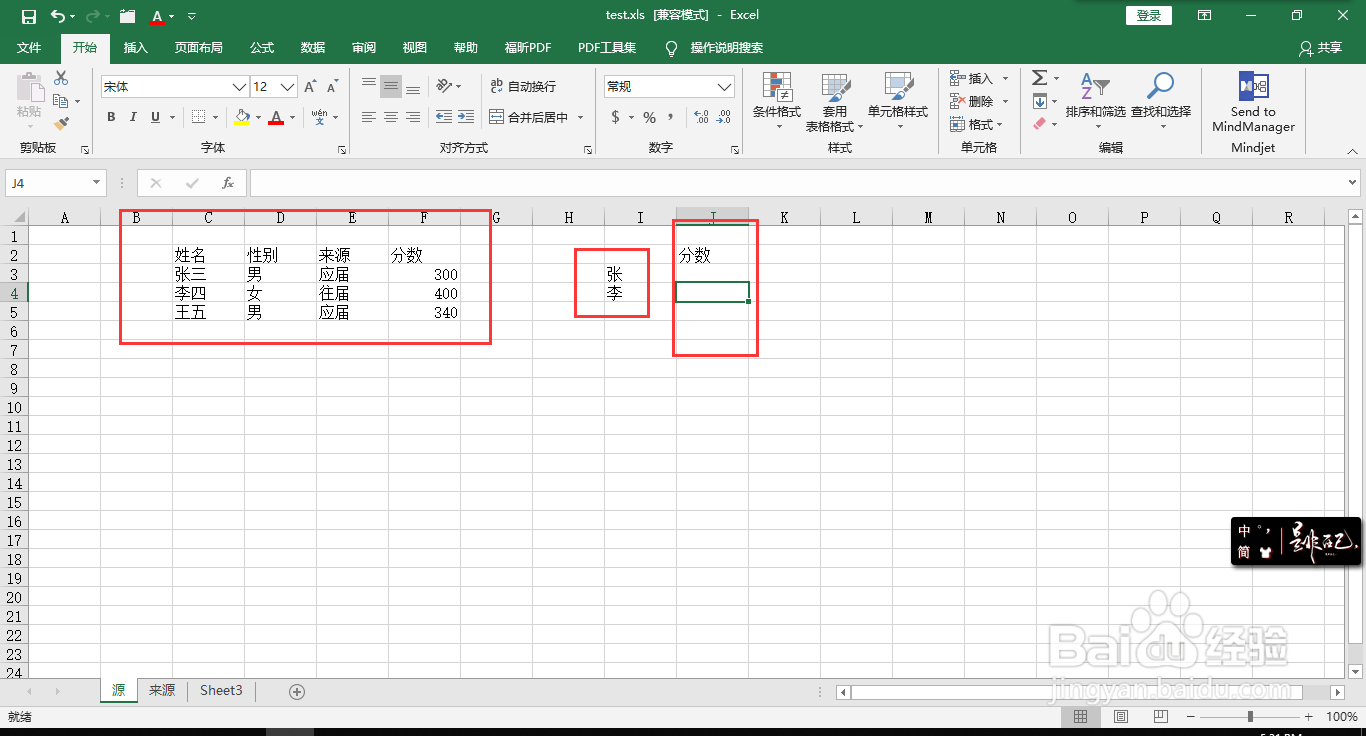Open 条件格式 conditional formatting
Image resolution: width=1366 pixels, height=736 pixels.
pyautogui.click(x=777, y=102)
